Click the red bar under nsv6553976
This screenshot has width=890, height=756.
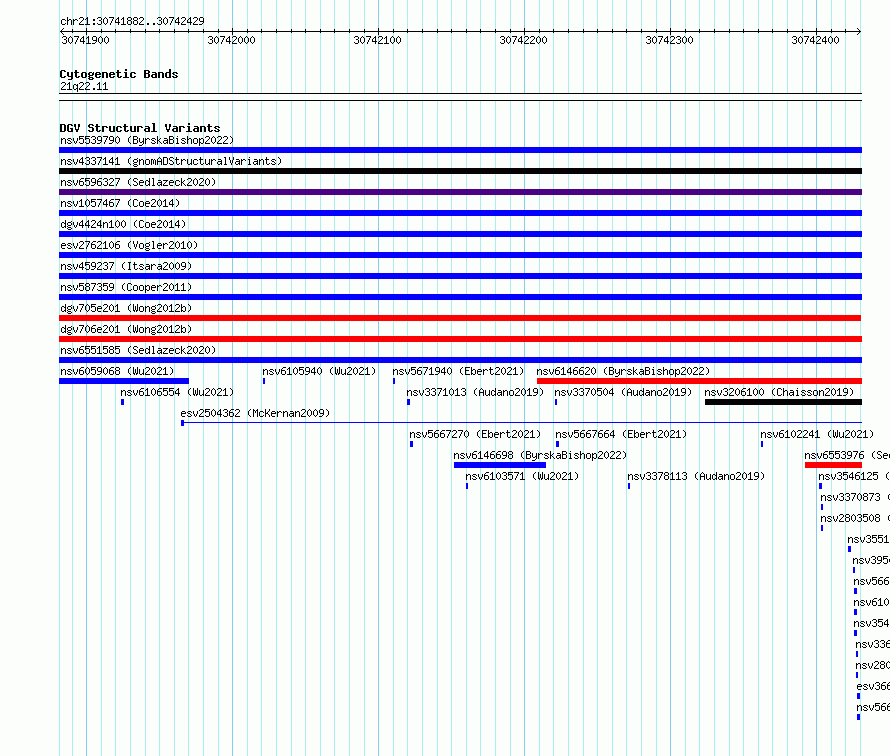[833, 465]
